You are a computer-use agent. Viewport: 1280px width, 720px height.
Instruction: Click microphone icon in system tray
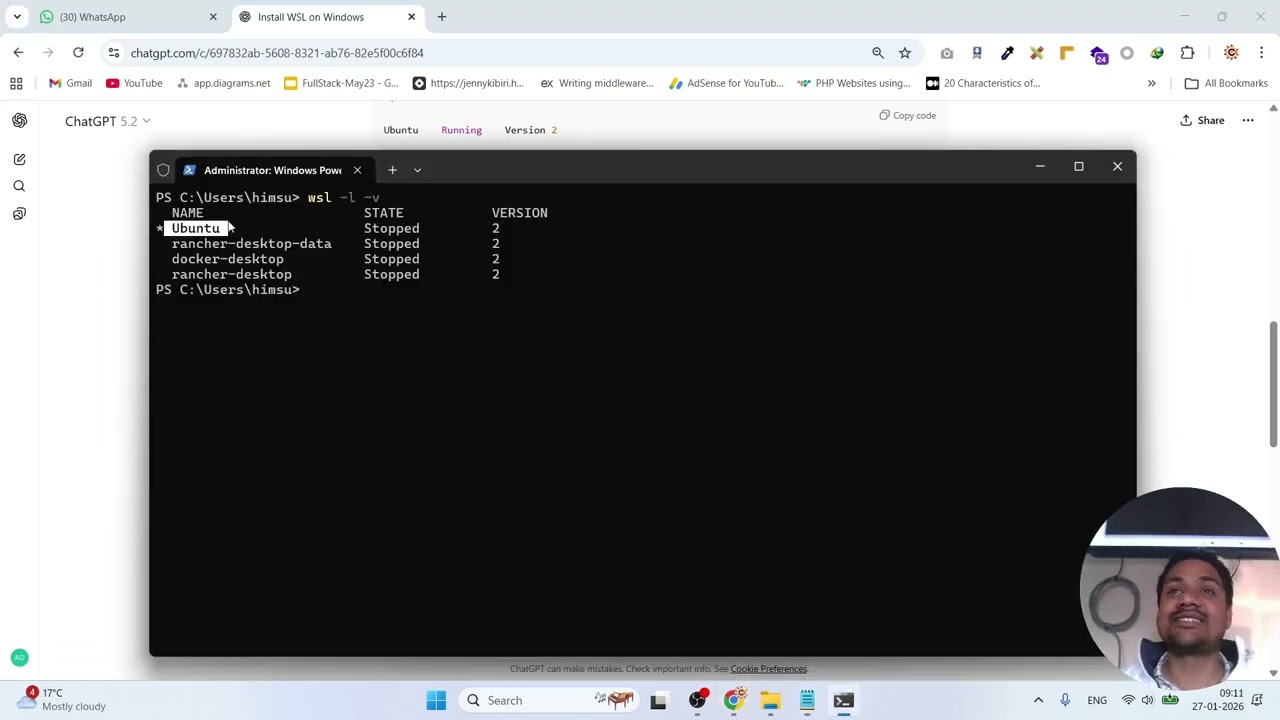coord(1066,701)
